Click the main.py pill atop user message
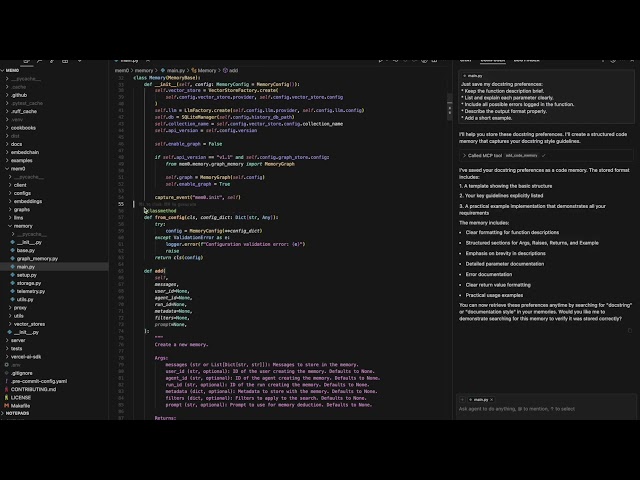Screen dimensions: 640x480 coord(472,76)
